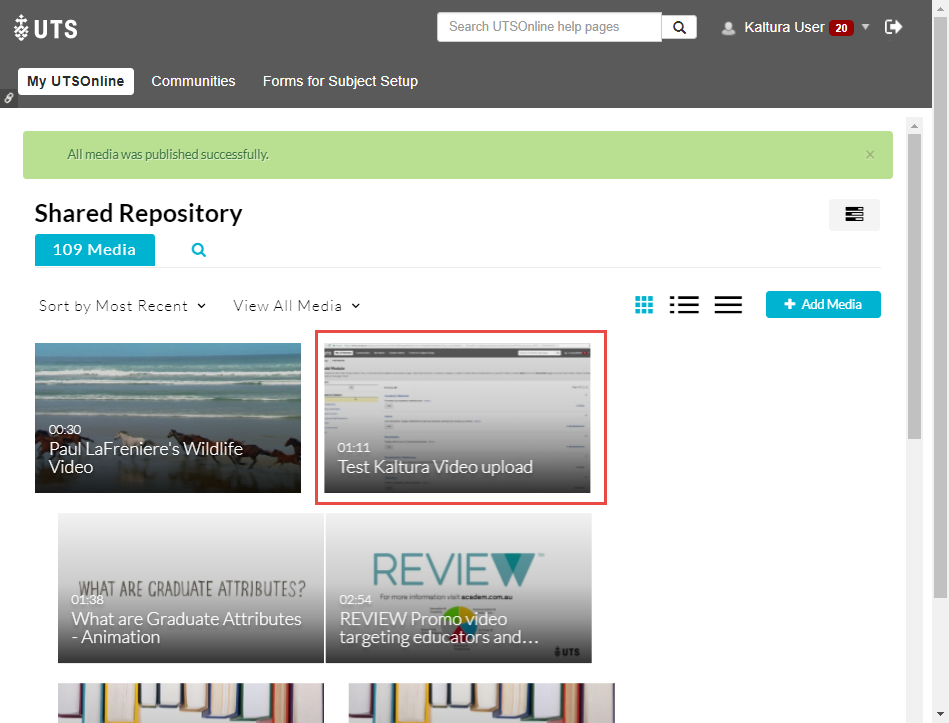This screenshot has width=949, height=723.
Task: Click the Add Media button
Action: [x=823, y=304]
